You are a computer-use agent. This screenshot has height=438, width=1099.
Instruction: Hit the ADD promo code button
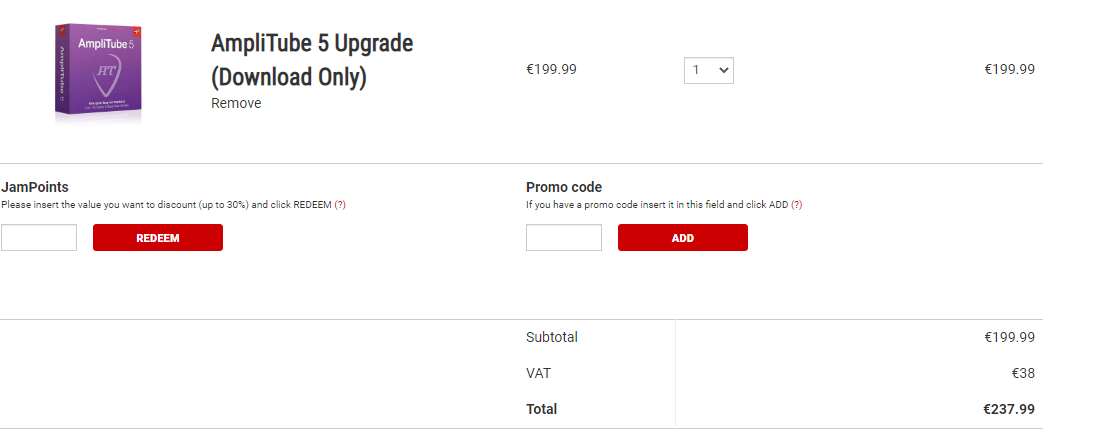point(682,238)
